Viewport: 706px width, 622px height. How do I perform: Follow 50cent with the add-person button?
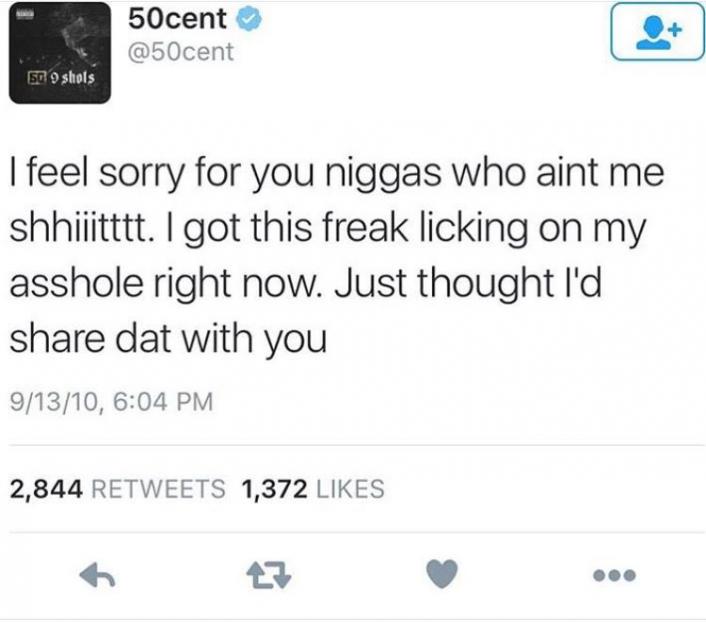(x=658, y=31)
